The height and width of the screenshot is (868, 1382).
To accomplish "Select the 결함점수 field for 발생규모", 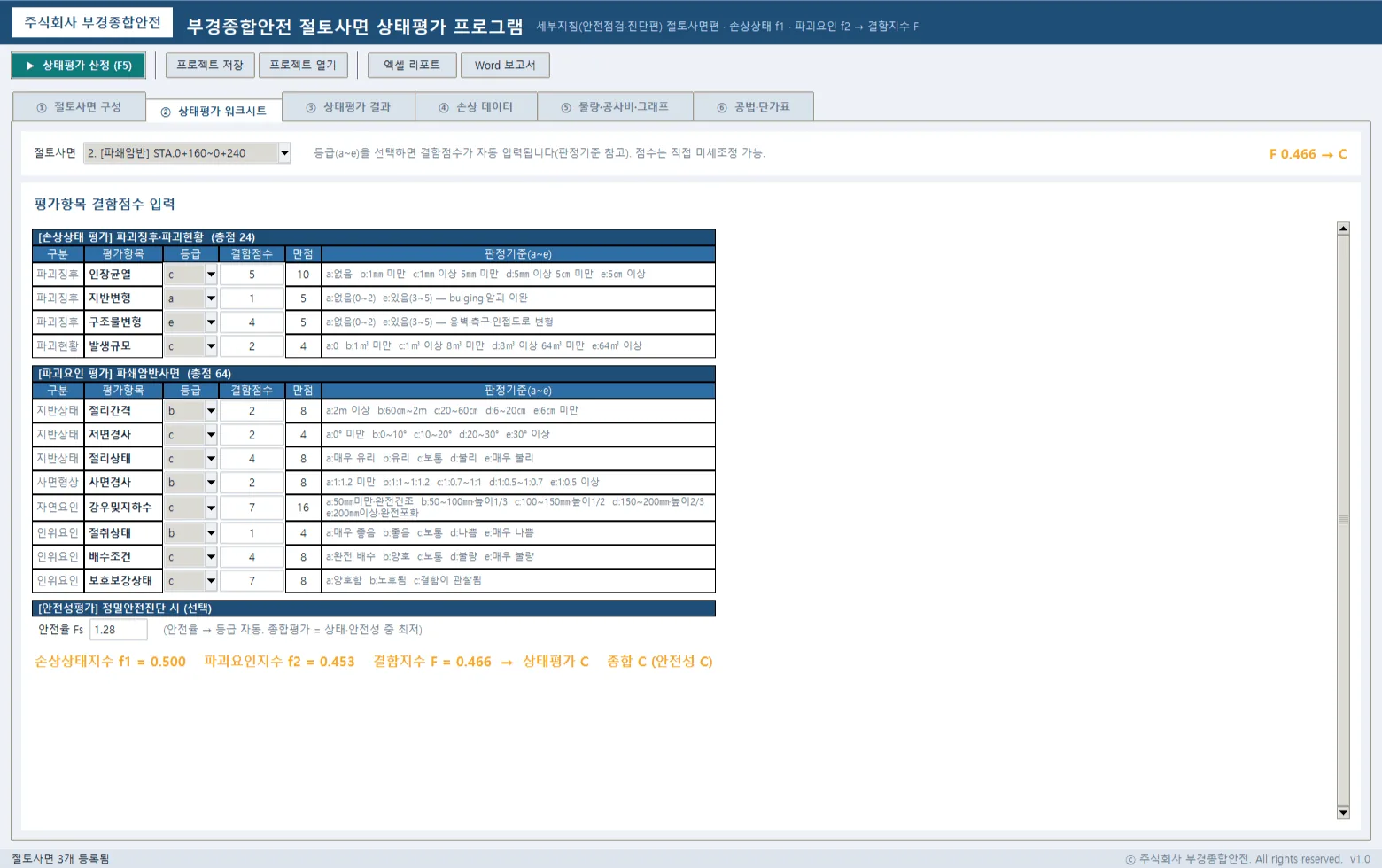I will [252, 346].
